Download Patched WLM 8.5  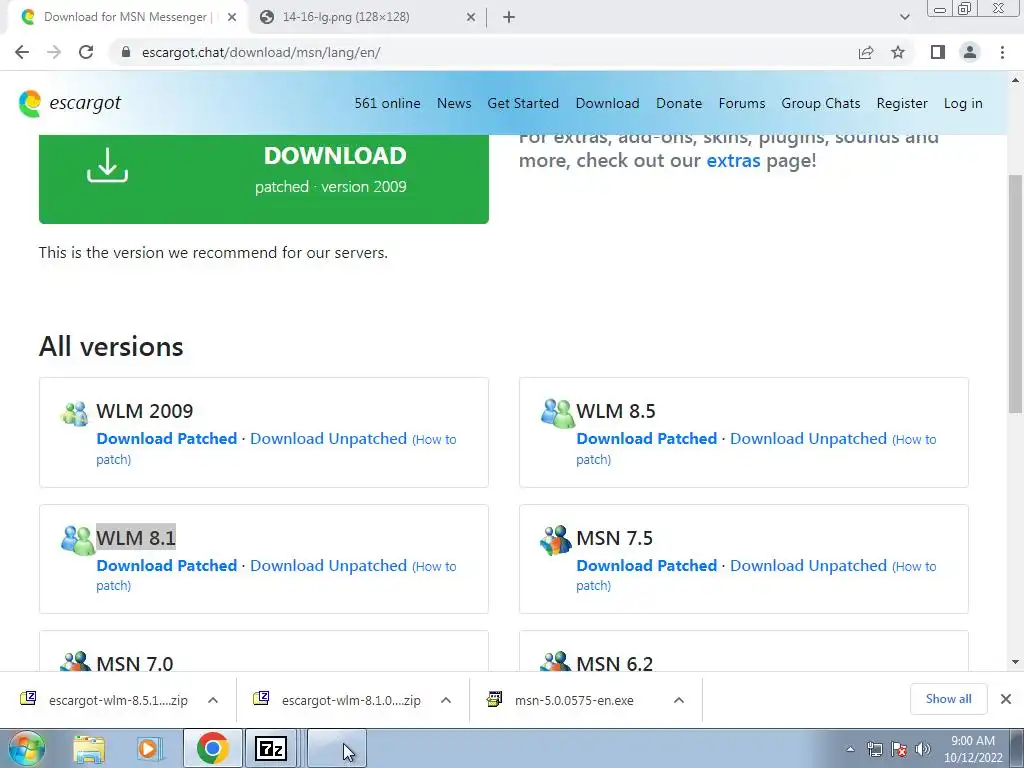tap(647, 438)
